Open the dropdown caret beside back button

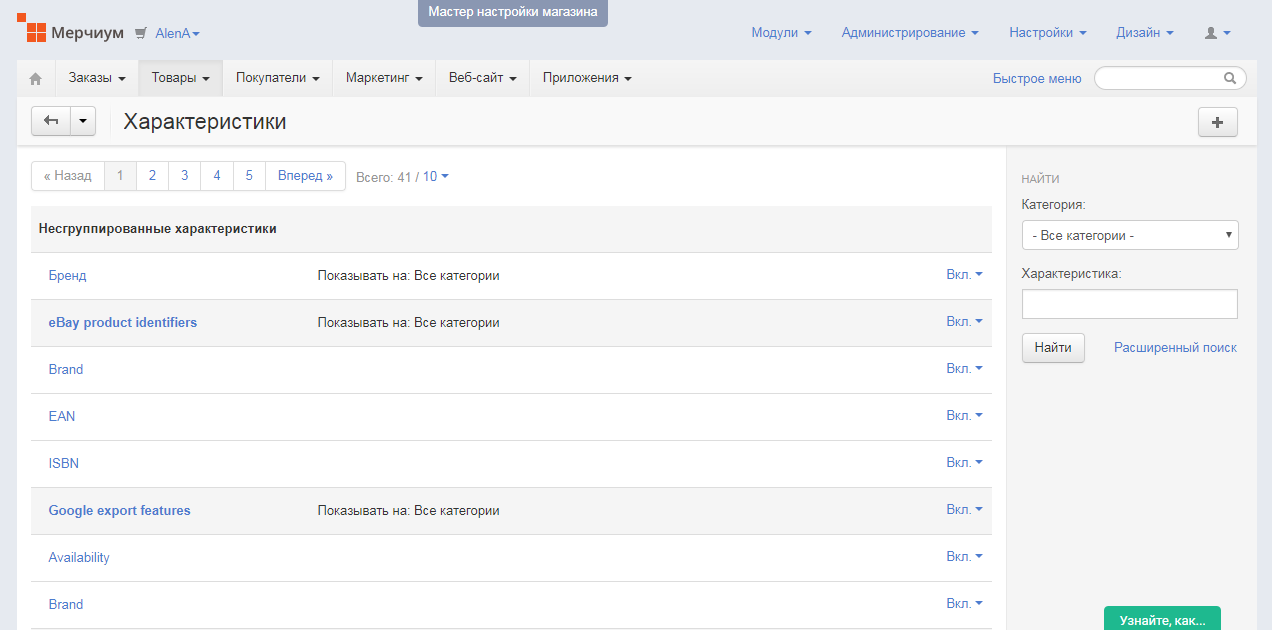click(x=82, y=122)
